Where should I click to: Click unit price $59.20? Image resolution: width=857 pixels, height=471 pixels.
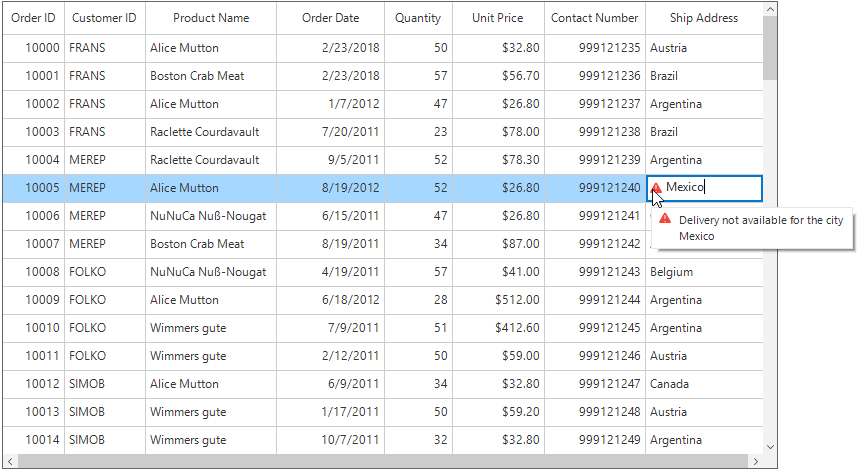pos(498,412)
